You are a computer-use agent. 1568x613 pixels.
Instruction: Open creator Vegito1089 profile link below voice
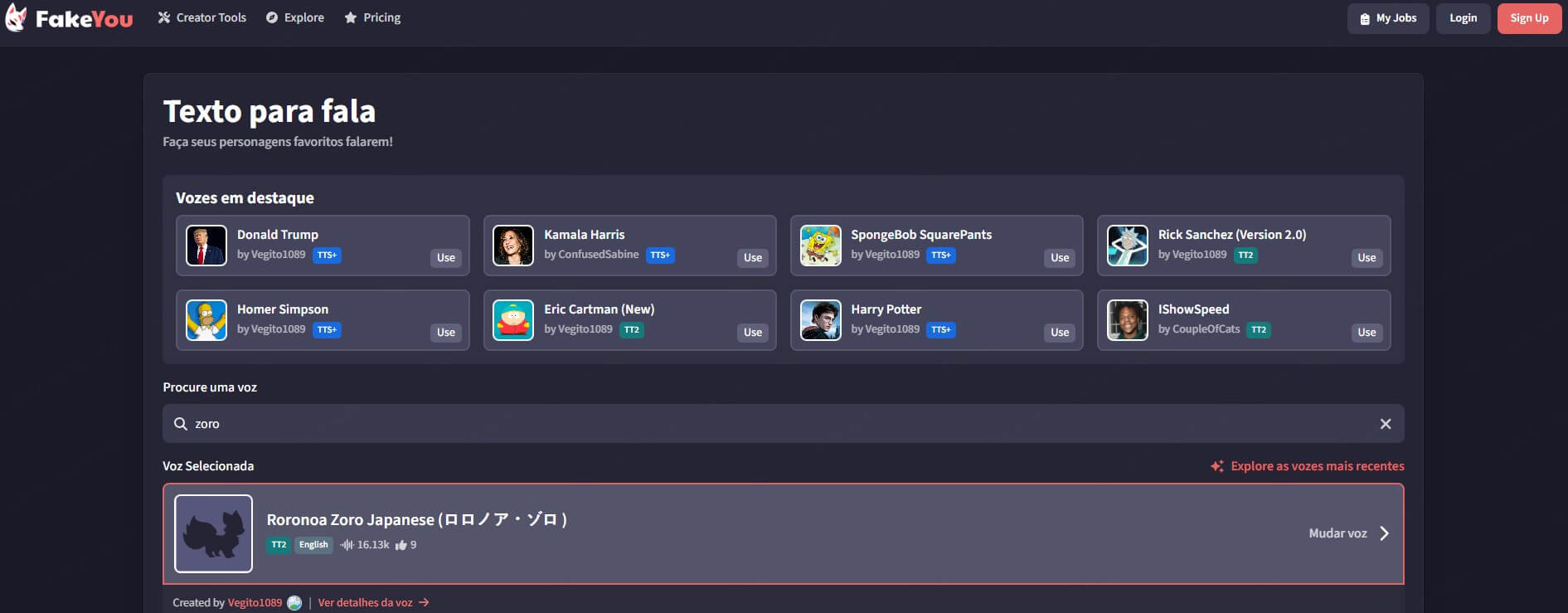click(x=255, y=603)
